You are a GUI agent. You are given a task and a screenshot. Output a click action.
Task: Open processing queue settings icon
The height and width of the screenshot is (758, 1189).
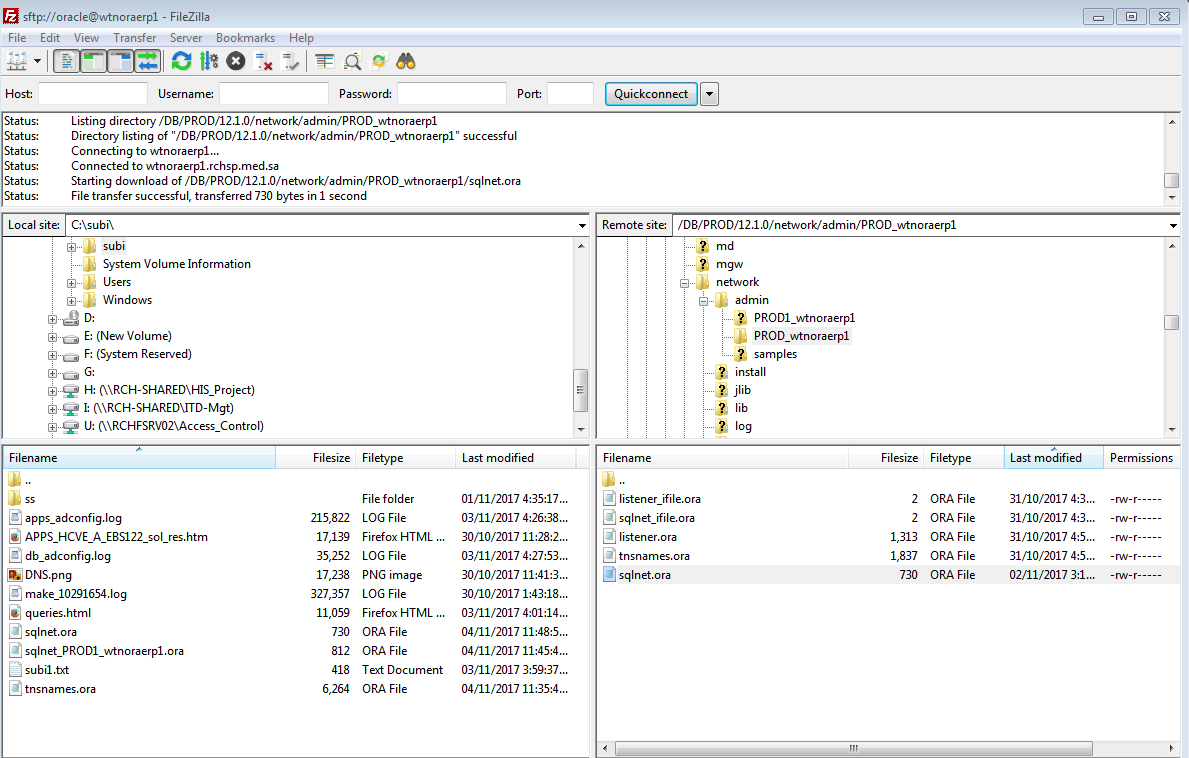tap(208, 61)
